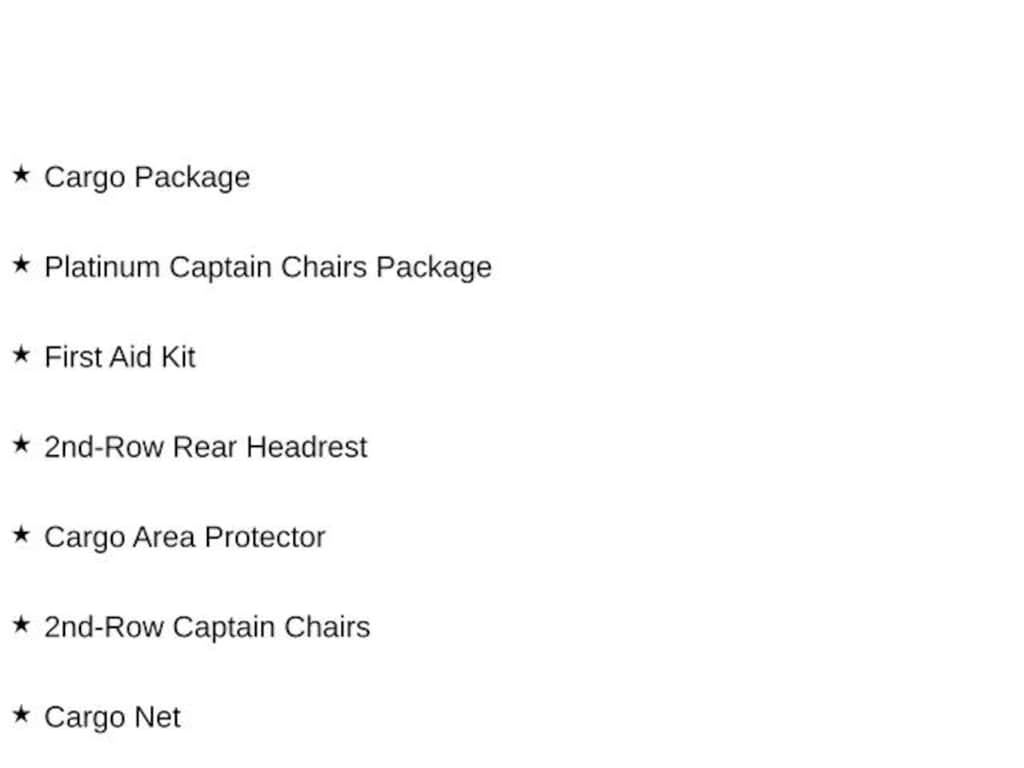
Task: Click the word Headrest in the list
Action: 307,447
